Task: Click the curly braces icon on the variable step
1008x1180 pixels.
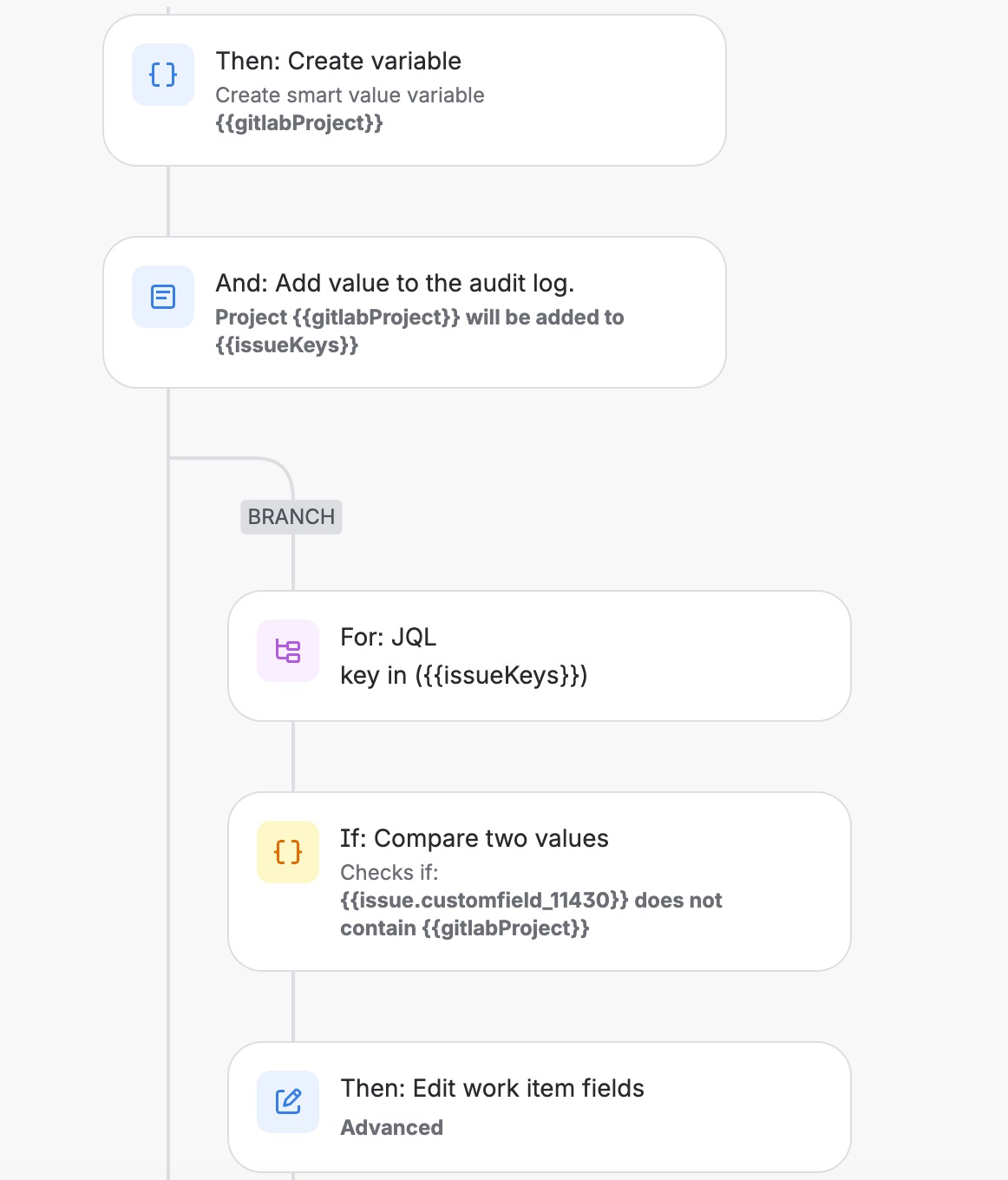Action: (162, 75)
